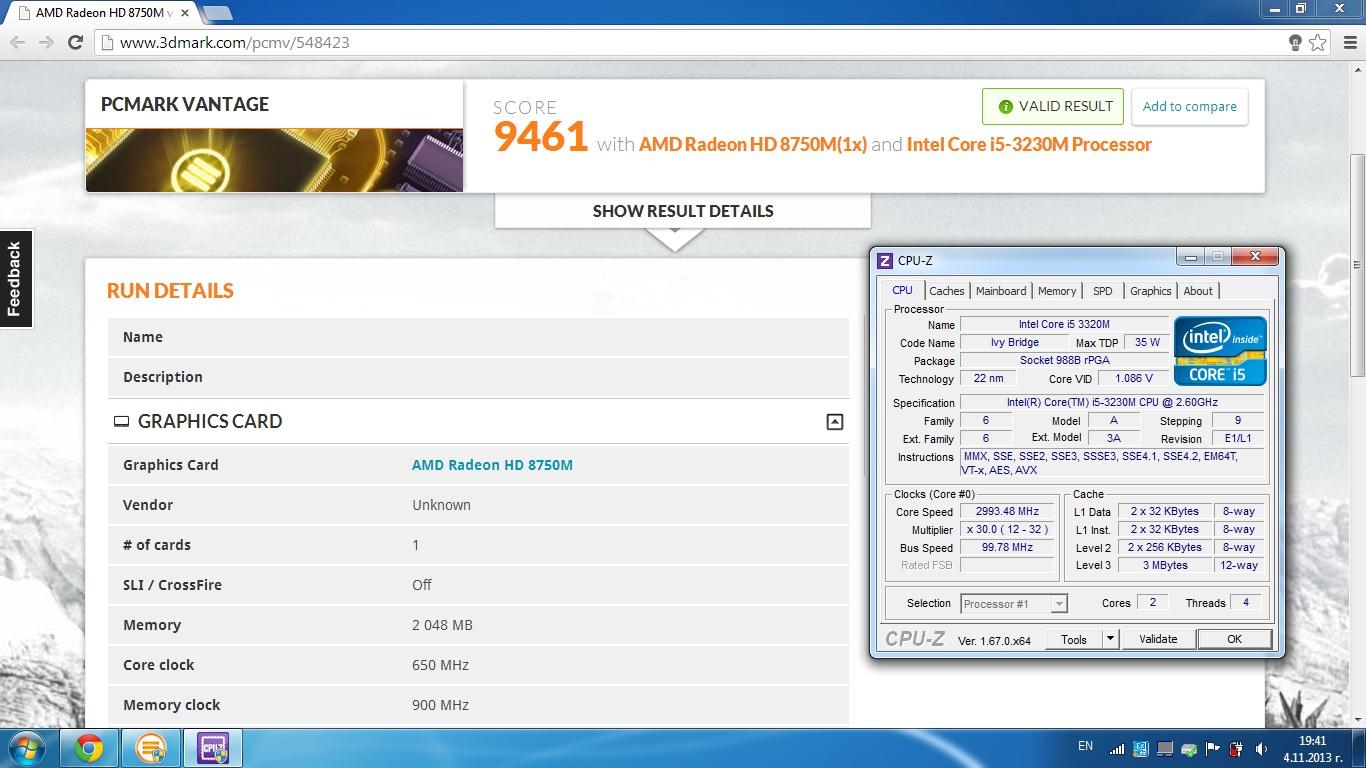1366x768 pixels.
Task: Click the Core Speed value 2993.48 MHz
Action: click(x=1007, y=511)
